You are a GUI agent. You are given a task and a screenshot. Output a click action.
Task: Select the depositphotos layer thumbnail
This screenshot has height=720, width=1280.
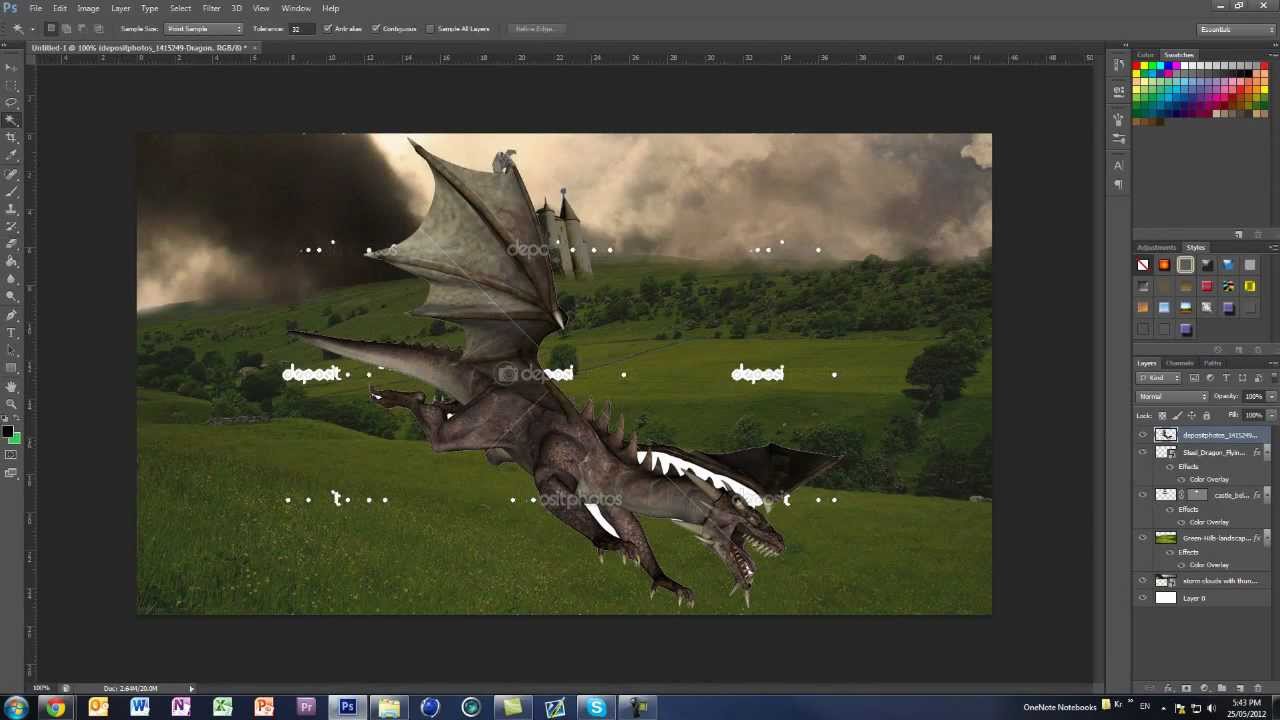coord(1166,435)
